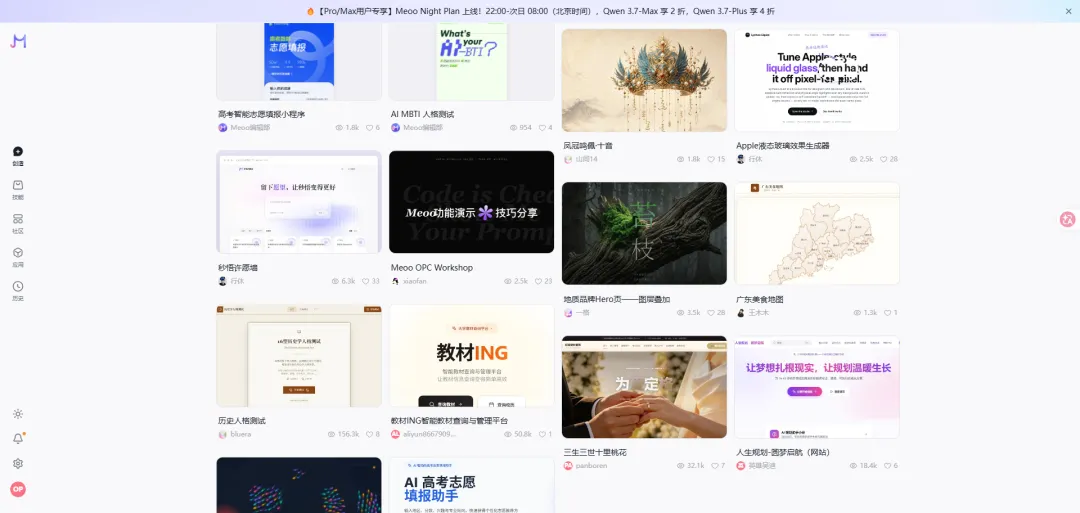This screenshot has width=1080, height=513.
Task: Click the eye views icon on 三生三世十里桃花
Action: 681,466
